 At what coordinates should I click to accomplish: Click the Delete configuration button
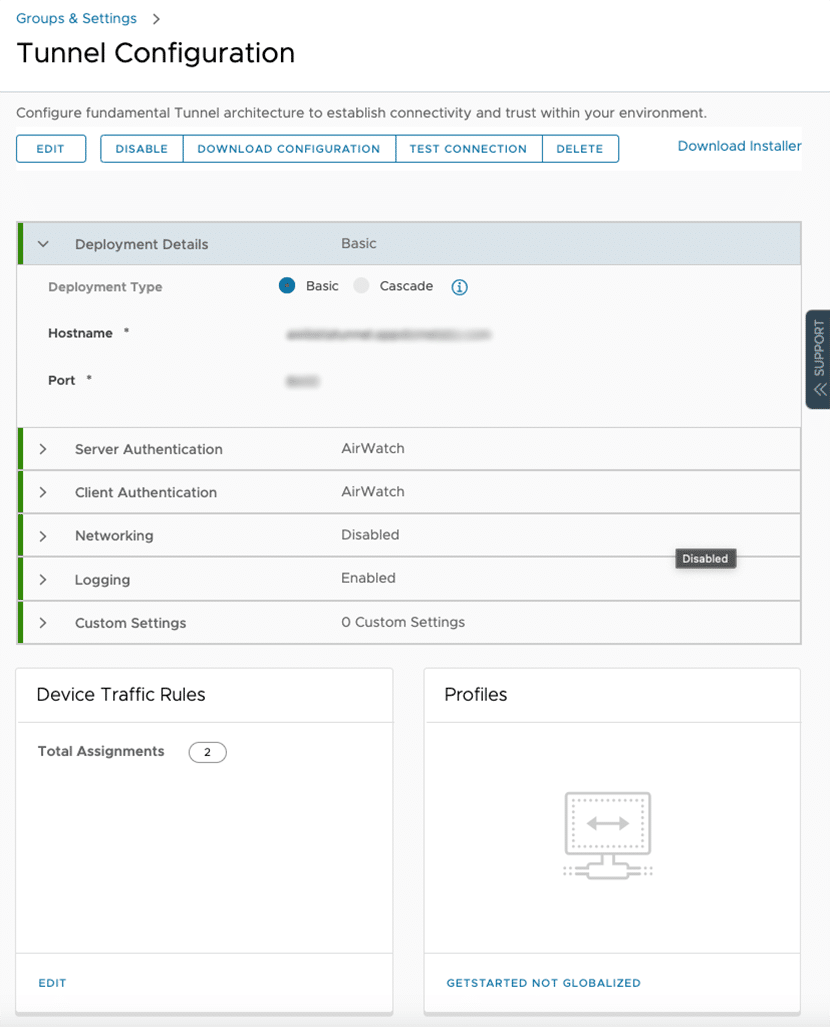[x=580, y=149]
